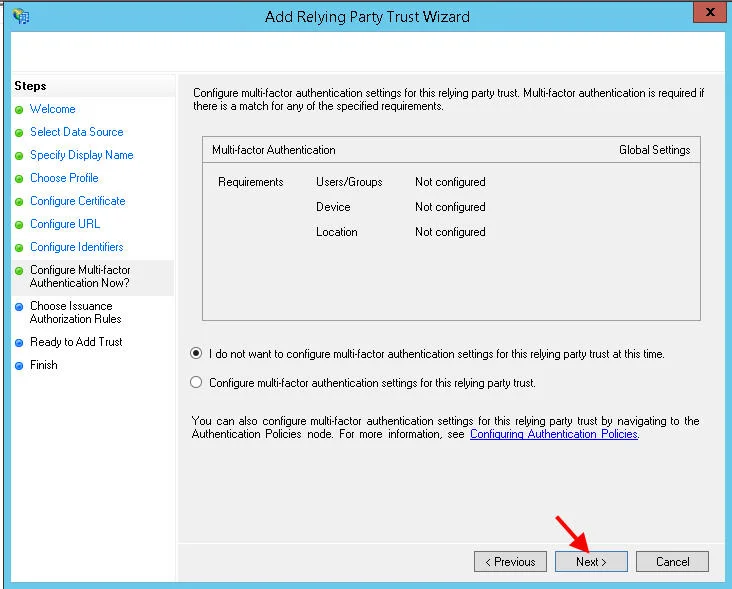732x589 pixels.
Task: Cancel the wizard
Action: tap(672, 561)
